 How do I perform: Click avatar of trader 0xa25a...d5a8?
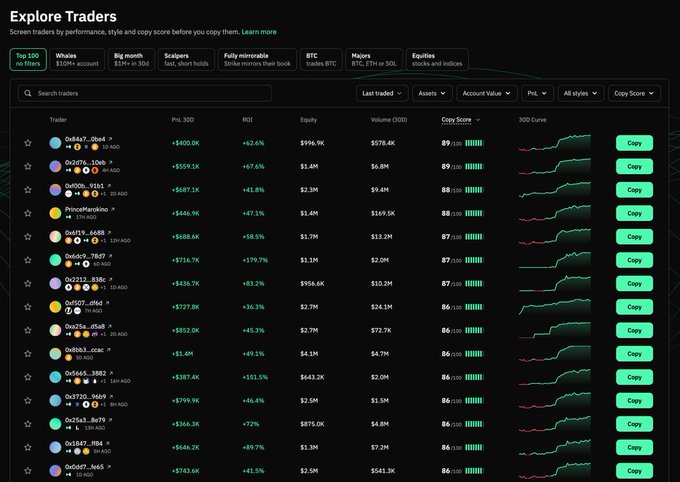[55, 330]
